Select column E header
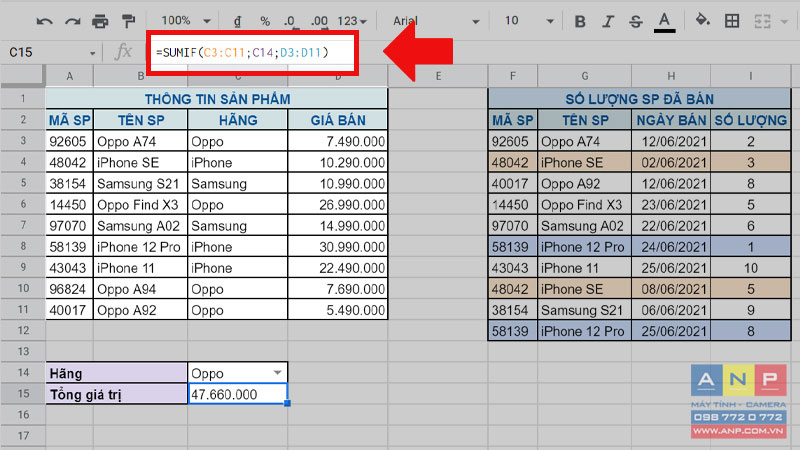The image size is (800, 450). tap(438, 76)
